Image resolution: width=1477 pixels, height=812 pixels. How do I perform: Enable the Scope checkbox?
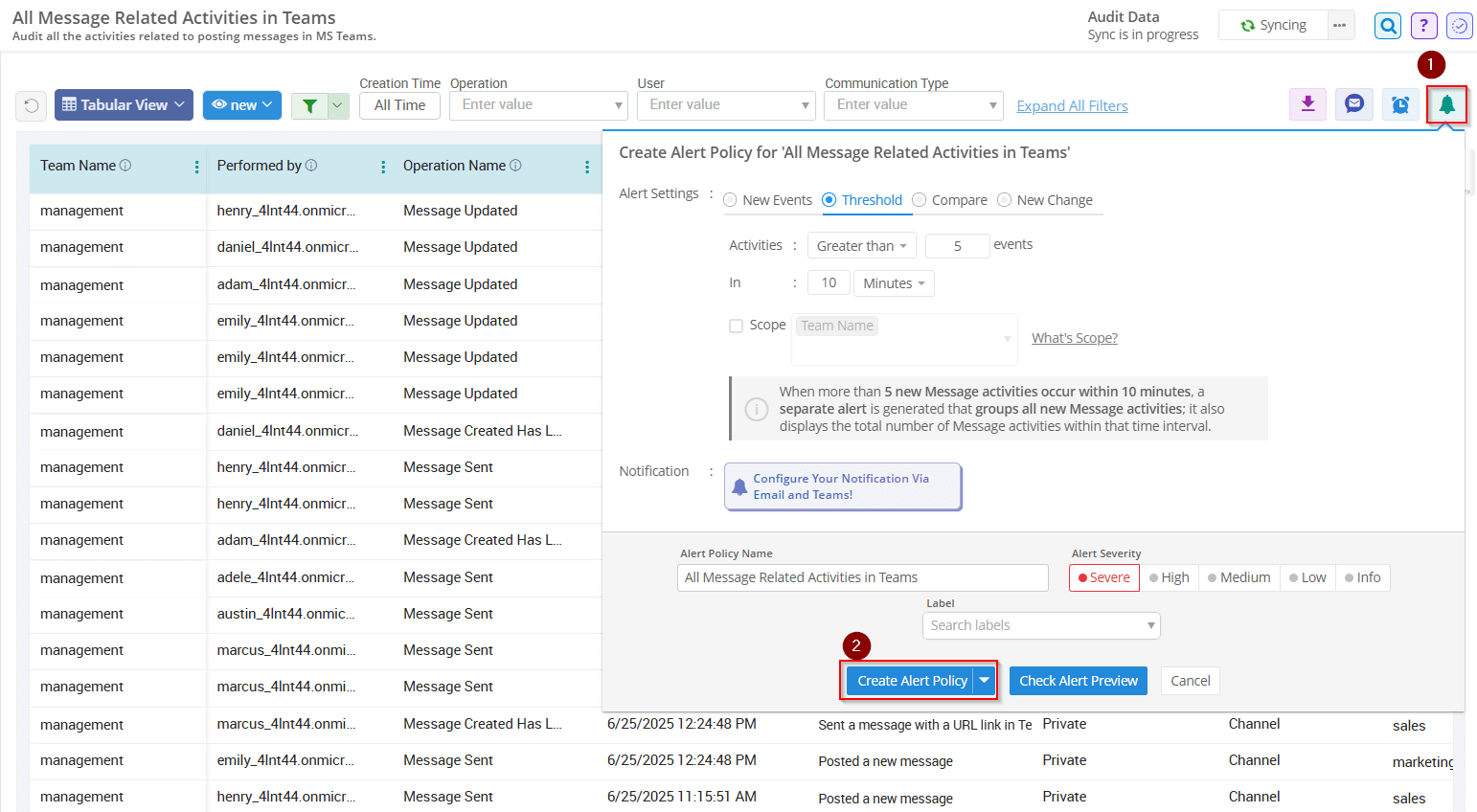(x=736, y=326)
